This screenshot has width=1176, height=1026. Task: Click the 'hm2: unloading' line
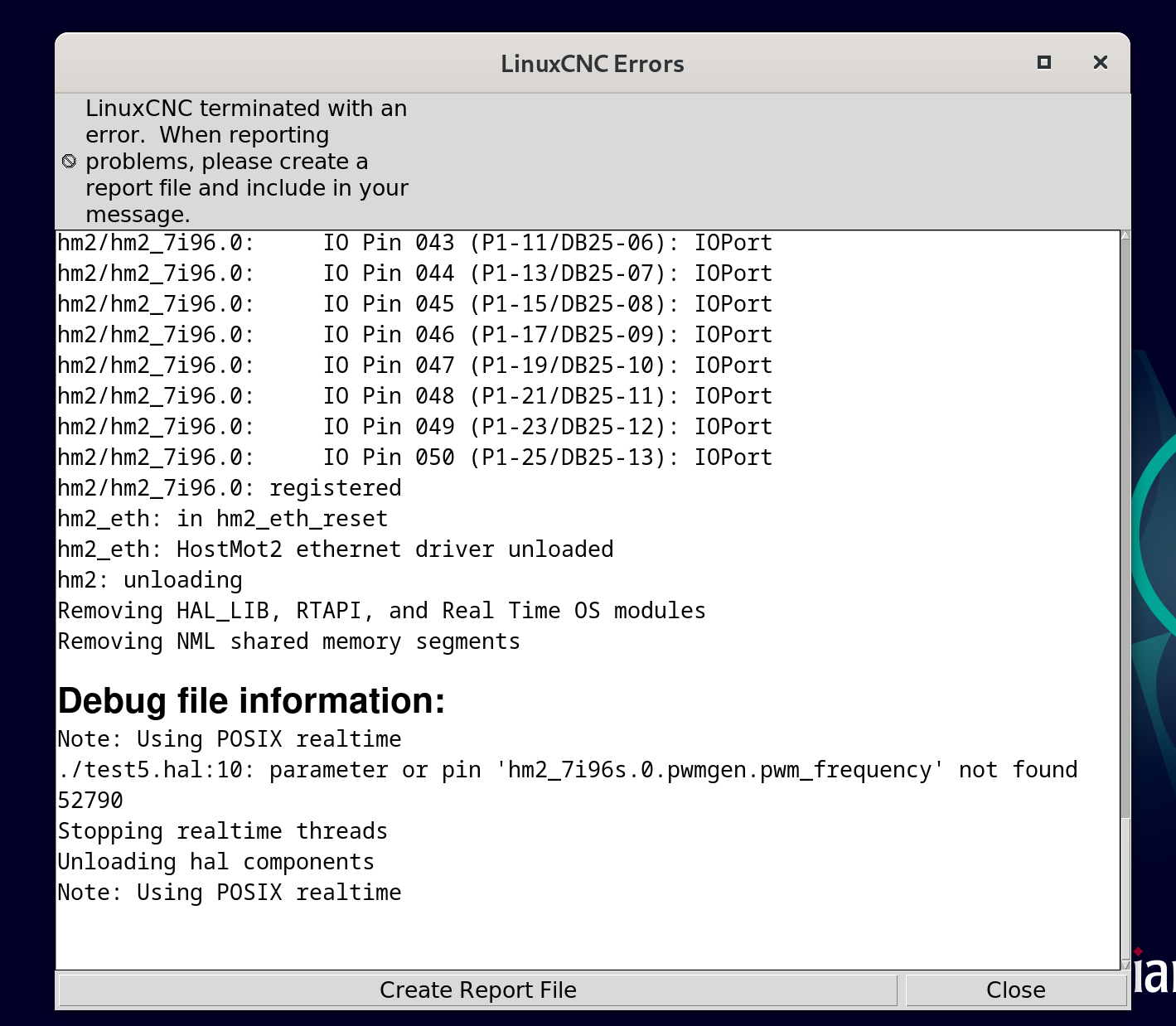[150, 580]
